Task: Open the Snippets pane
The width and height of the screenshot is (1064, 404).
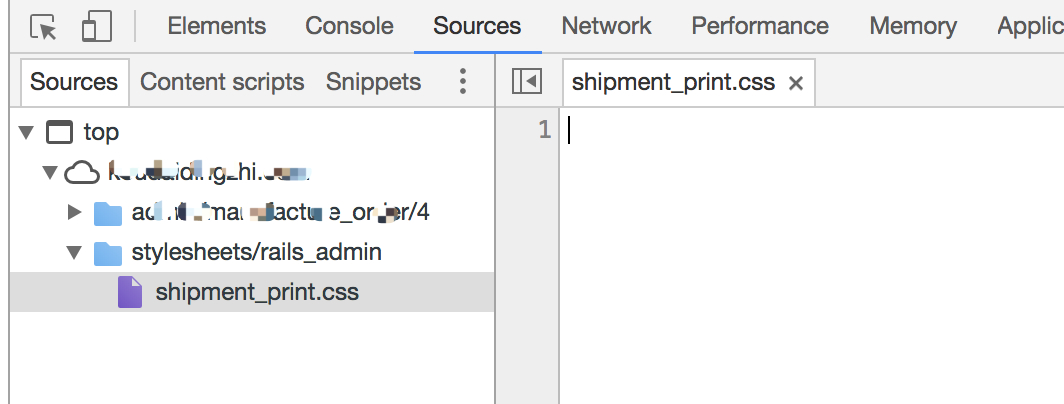Action: (x=373, y=82)
